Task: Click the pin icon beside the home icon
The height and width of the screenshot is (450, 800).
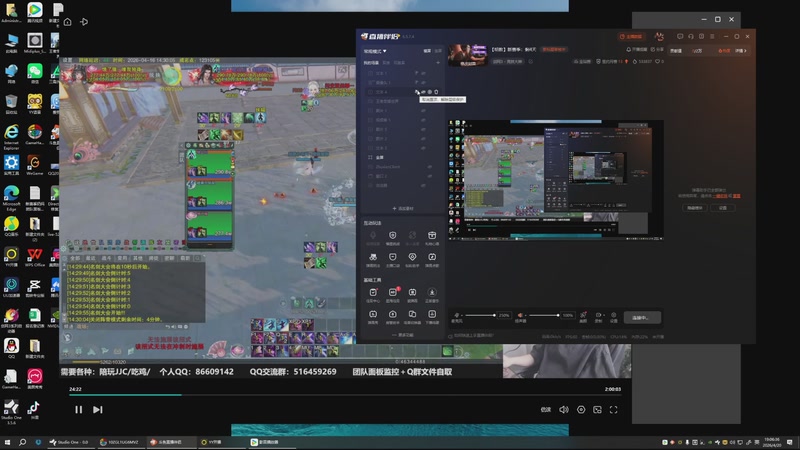Action: tap(84, 22)
